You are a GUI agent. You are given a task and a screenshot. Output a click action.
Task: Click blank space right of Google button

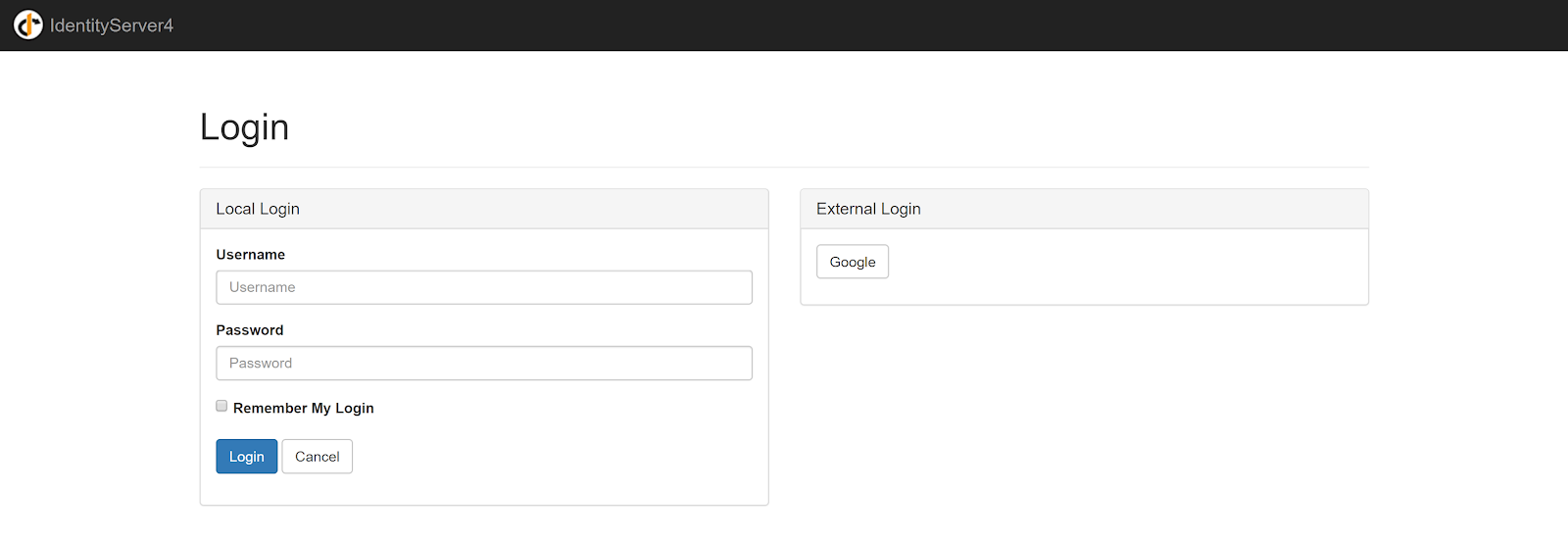tap(1127, 263)
